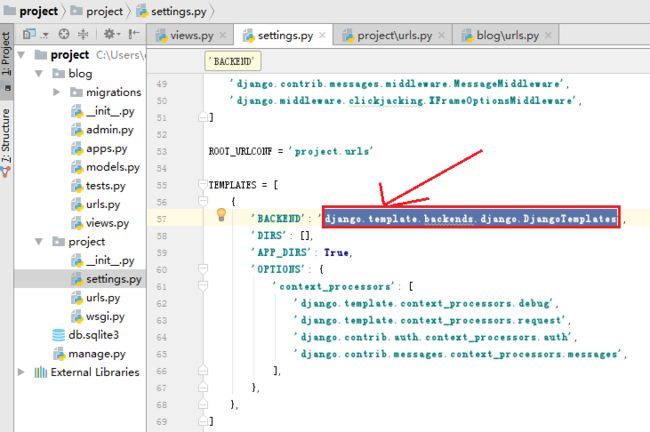This screenshot has height=432, width=650.
Task: Close the settings.py tab
Action: [x=322, y=35]
